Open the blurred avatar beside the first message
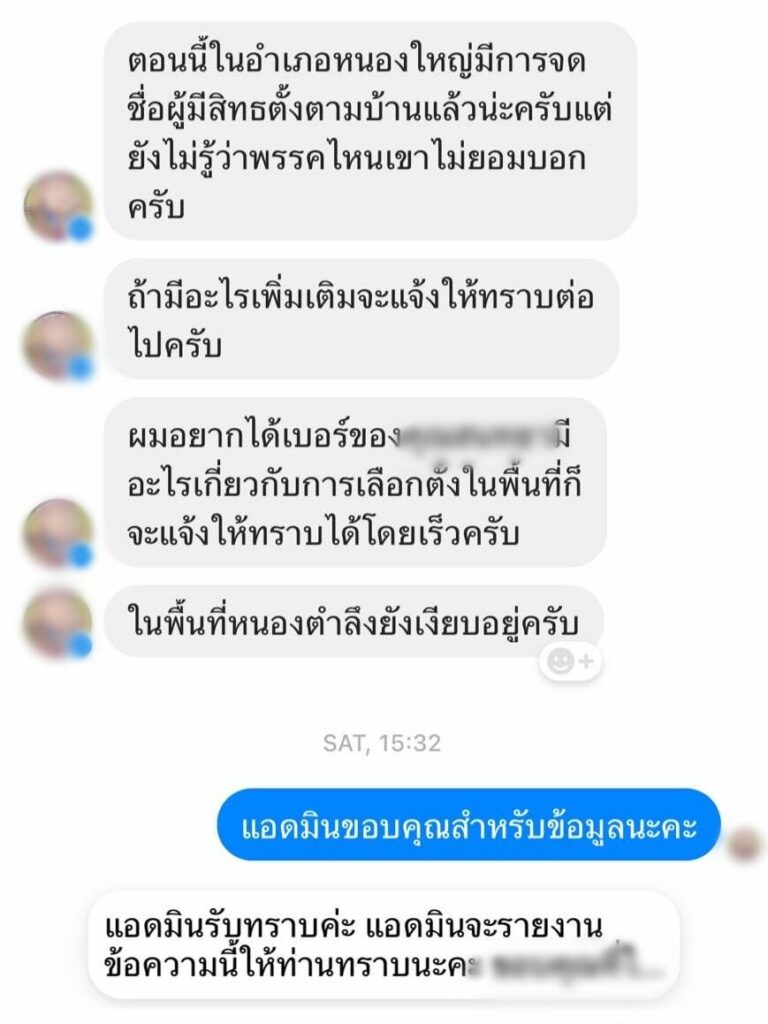 [x=57, y=206]
